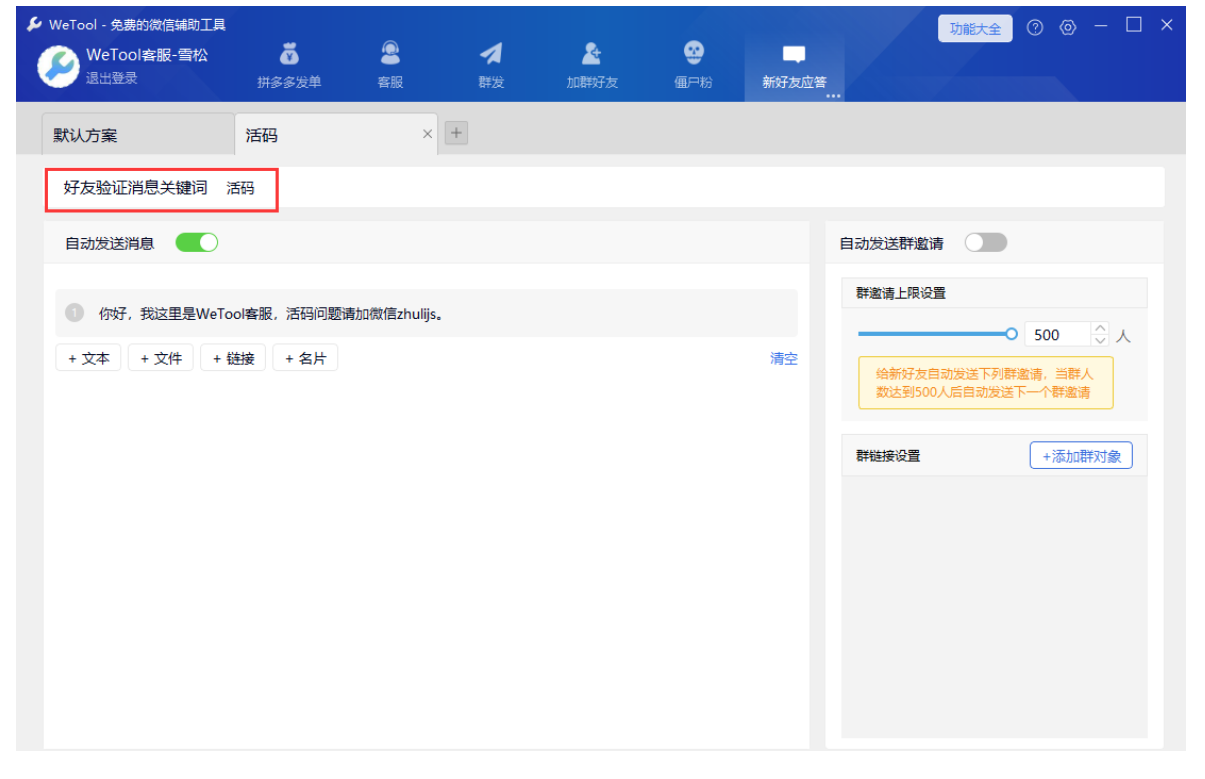
Task: Open the settings gear icon in the title bar
Action: (x=1067, y=28)
